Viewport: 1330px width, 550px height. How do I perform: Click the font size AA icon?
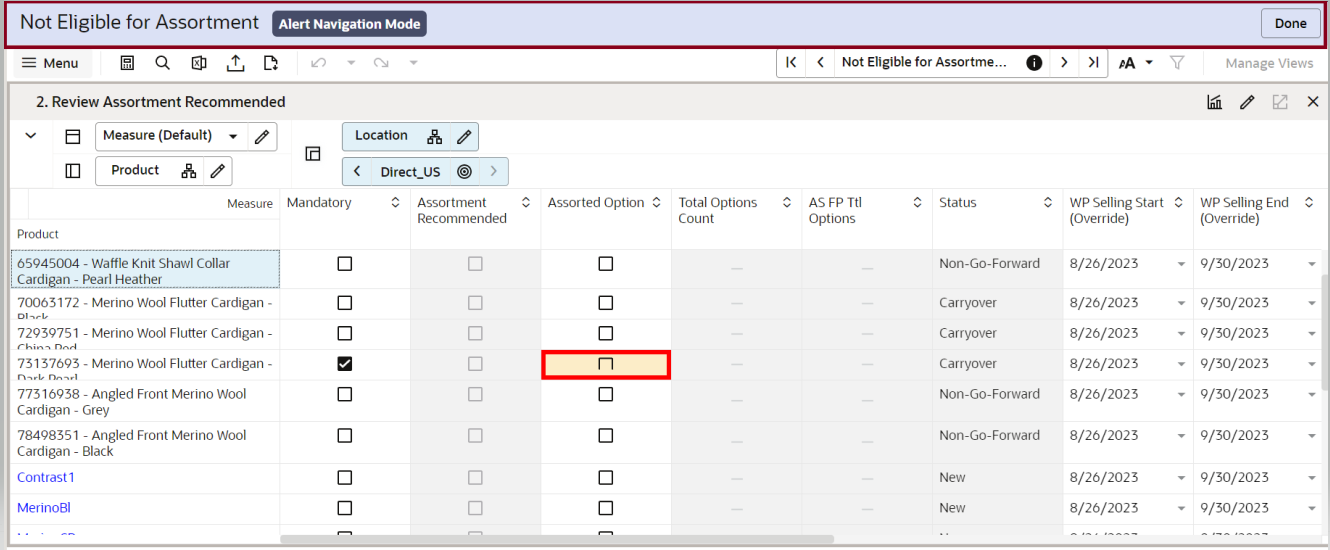[1127, 63]
